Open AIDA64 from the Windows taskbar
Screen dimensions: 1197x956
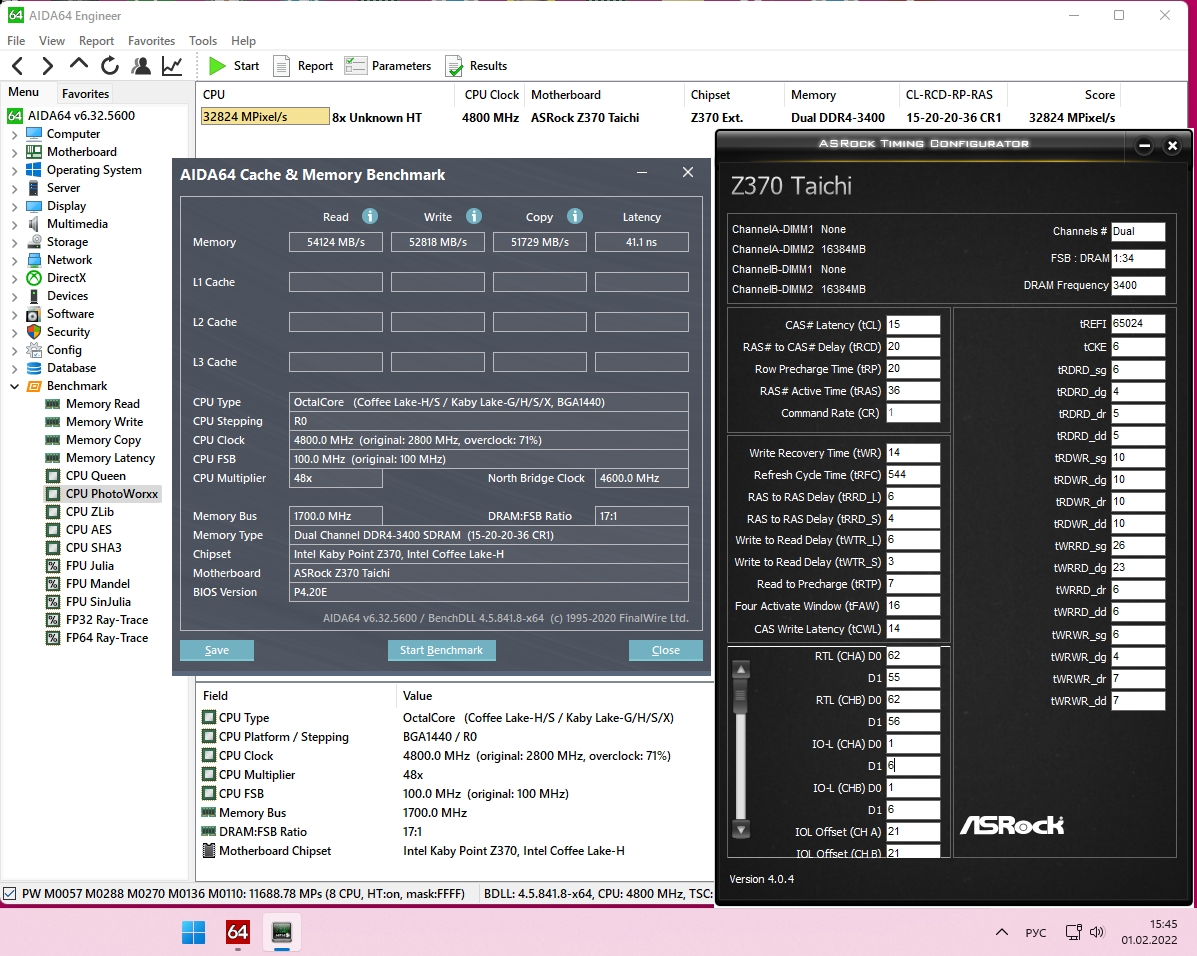pyautogui.click(x=237, y=932)
